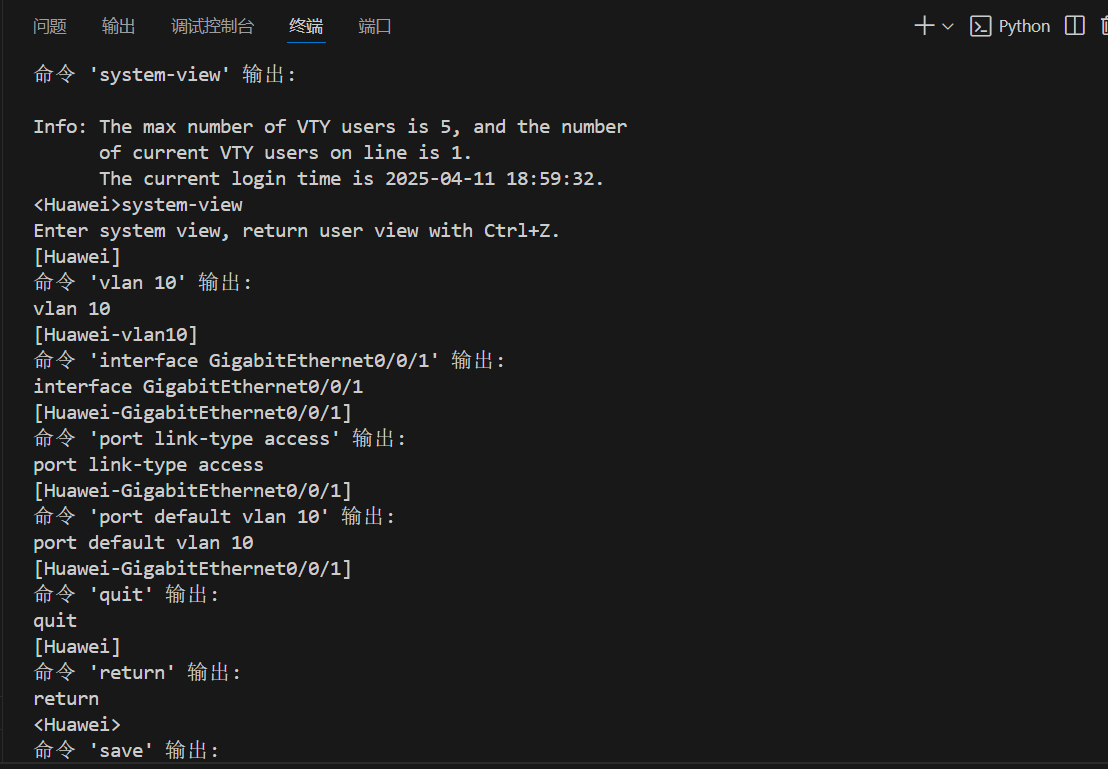The width and height of the screenshot is (1108, 769).
Task: Click the 'port default vlan 10' text
Action: (140, 542)
